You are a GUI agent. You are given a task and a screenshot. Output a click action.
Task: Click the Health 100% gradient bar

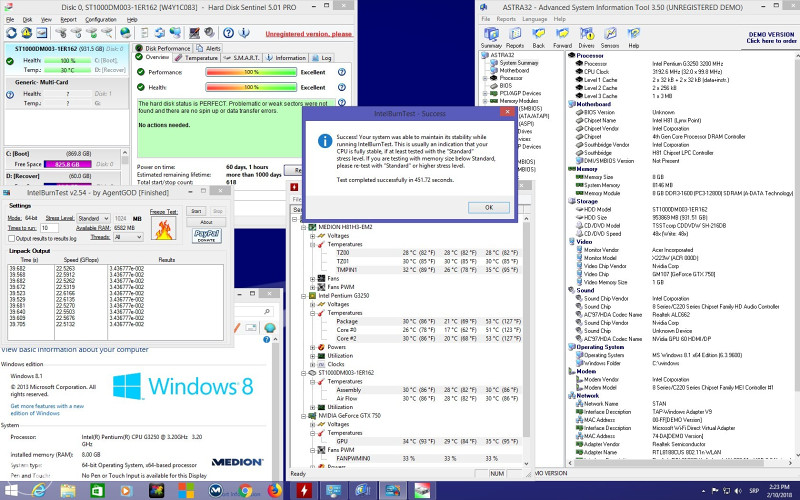click(251, 87)
